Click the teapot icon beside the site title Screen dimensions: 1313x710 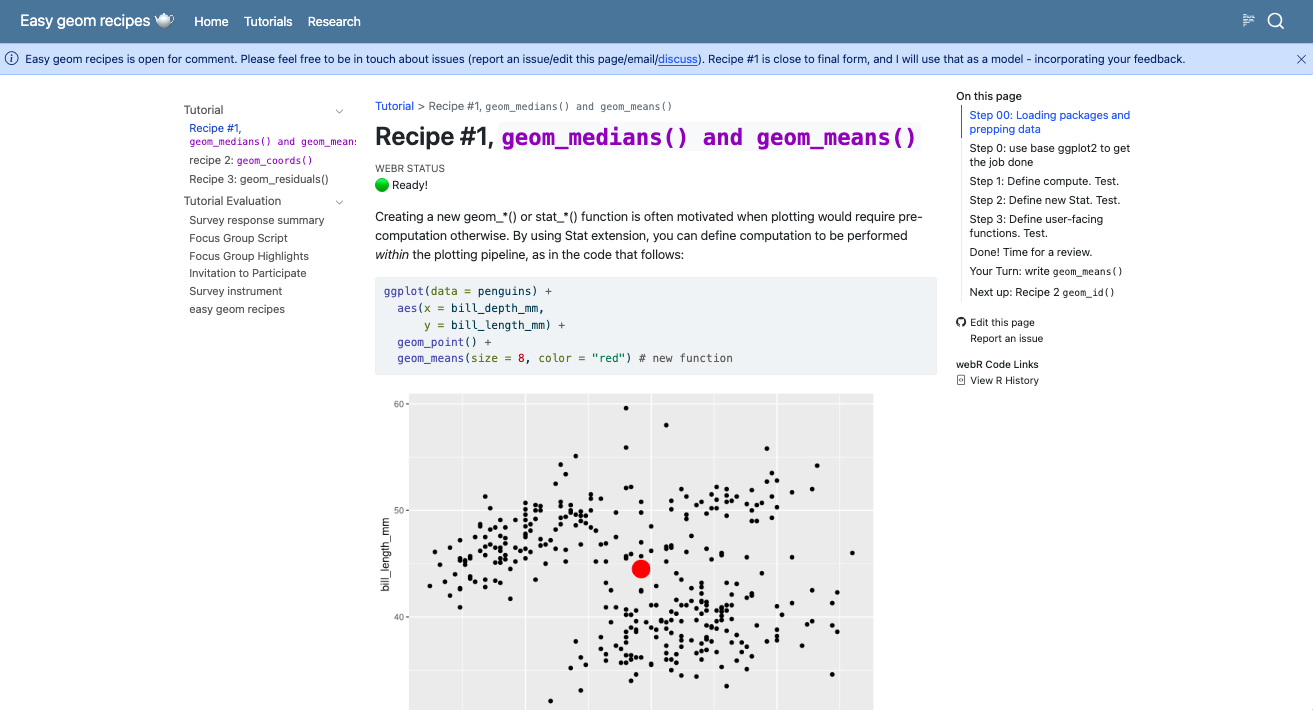click(x=165, y=21)
